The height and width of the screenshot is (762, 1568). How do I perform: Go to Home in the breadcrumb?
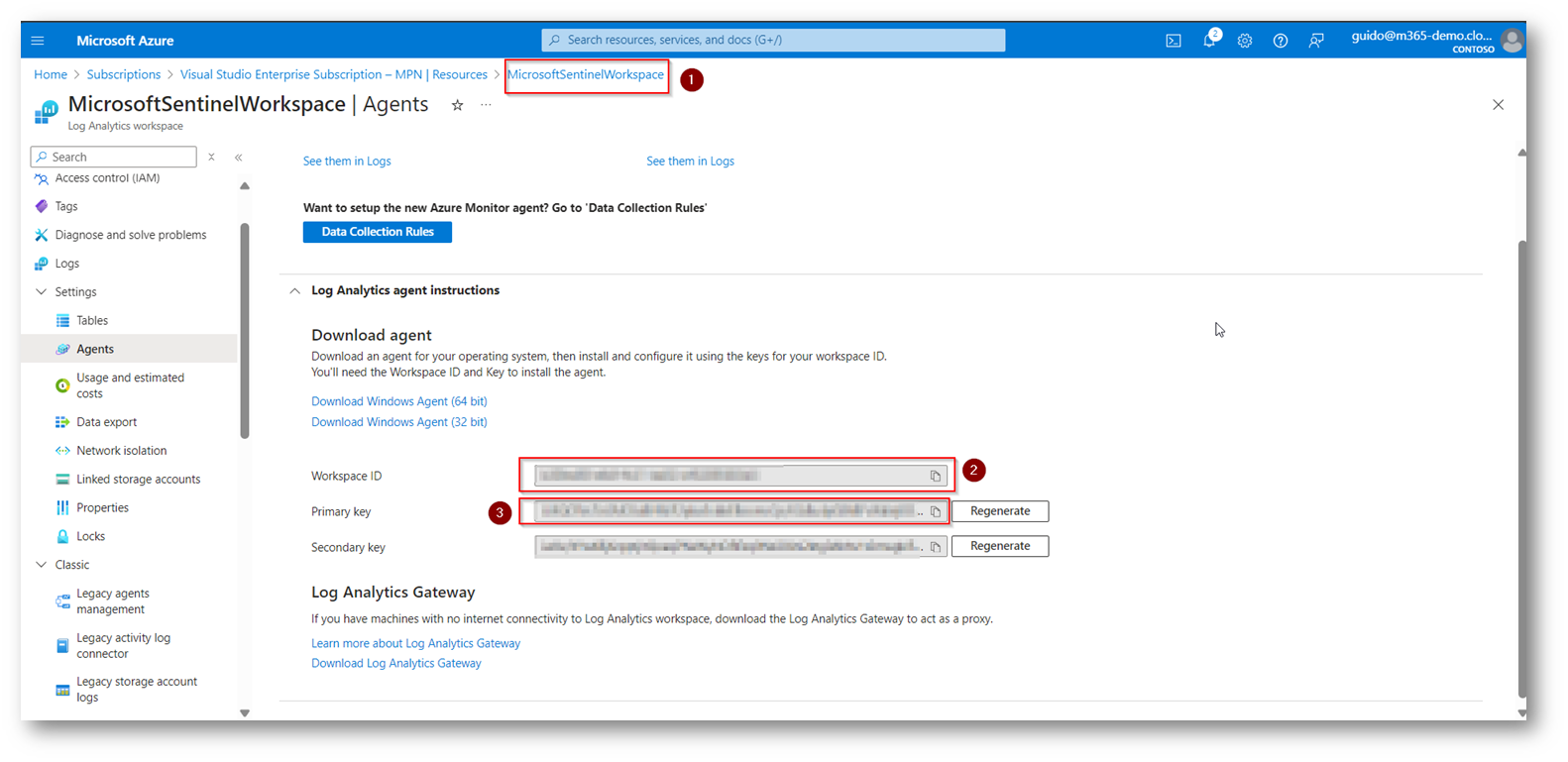click(x=51, y=74)
